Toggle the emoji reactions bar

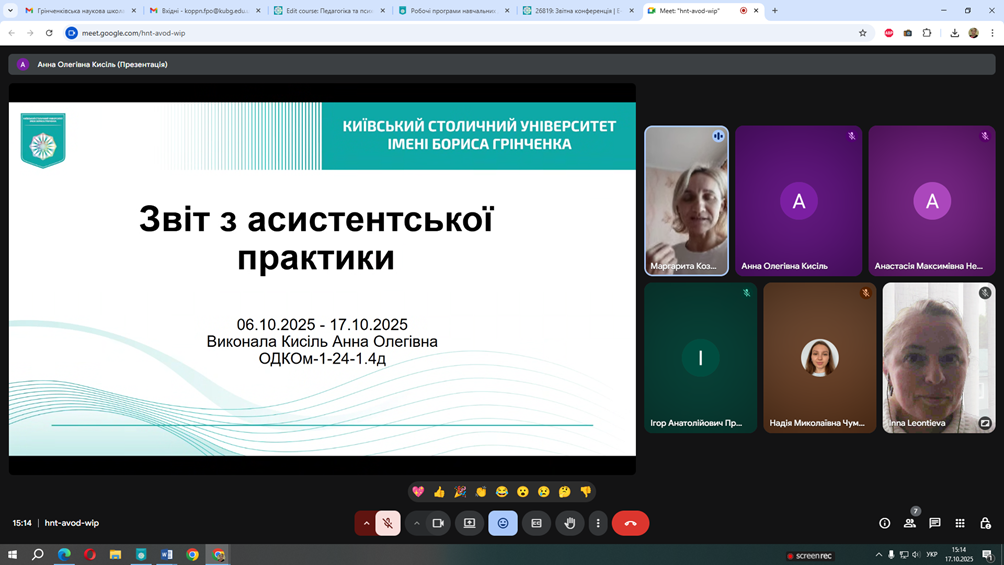coord(503,523)
